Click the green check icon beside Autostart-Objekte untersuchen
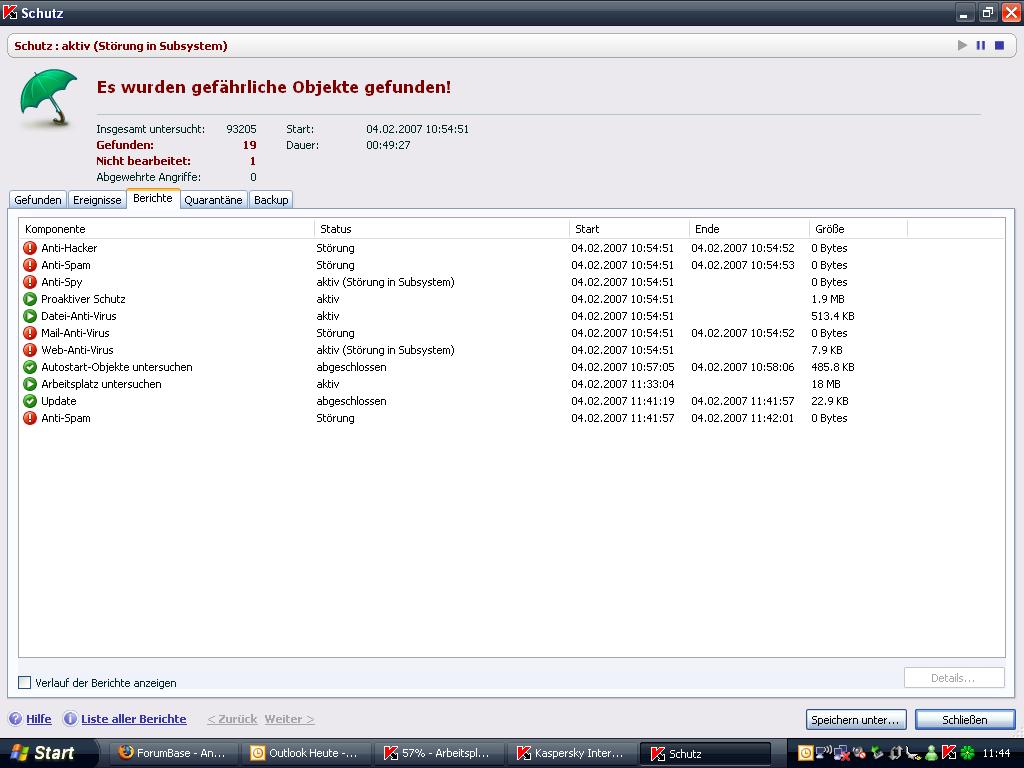The height and width of the screenshot is (768, 1024). (x=30, y=367)
